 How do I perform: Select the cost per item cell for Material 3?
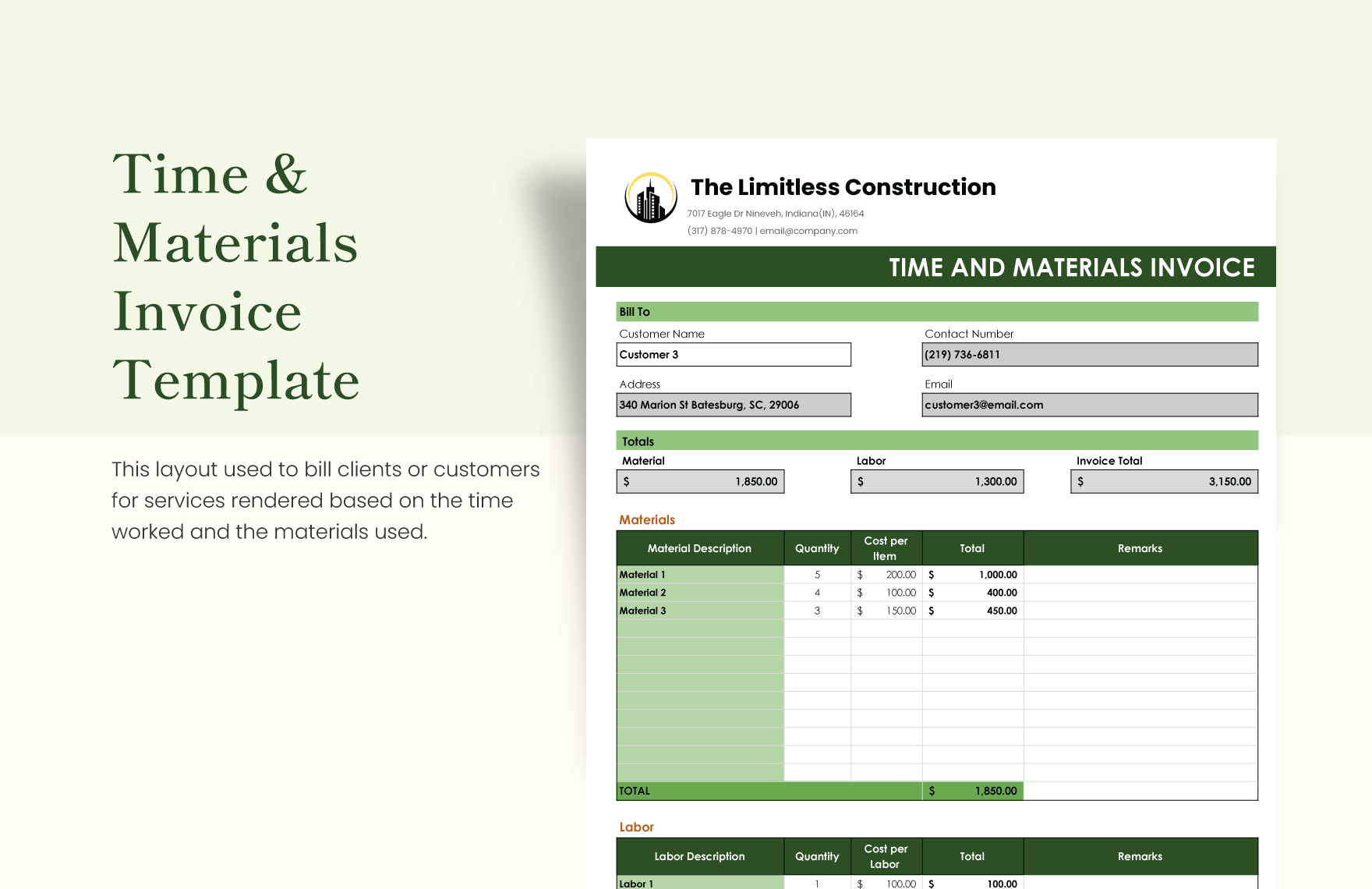(x=886, y=611)
